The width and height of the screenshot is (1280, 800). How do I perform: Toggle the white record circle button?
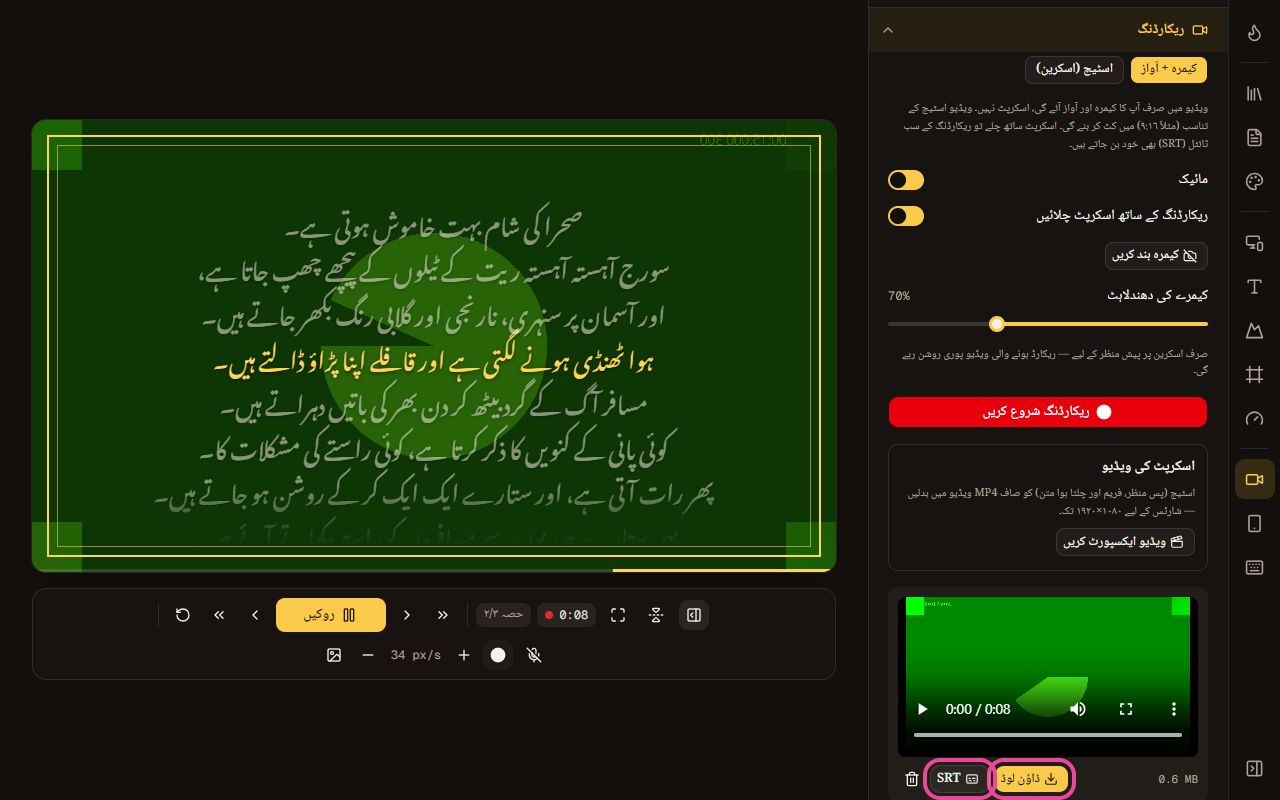pos(498,655)
